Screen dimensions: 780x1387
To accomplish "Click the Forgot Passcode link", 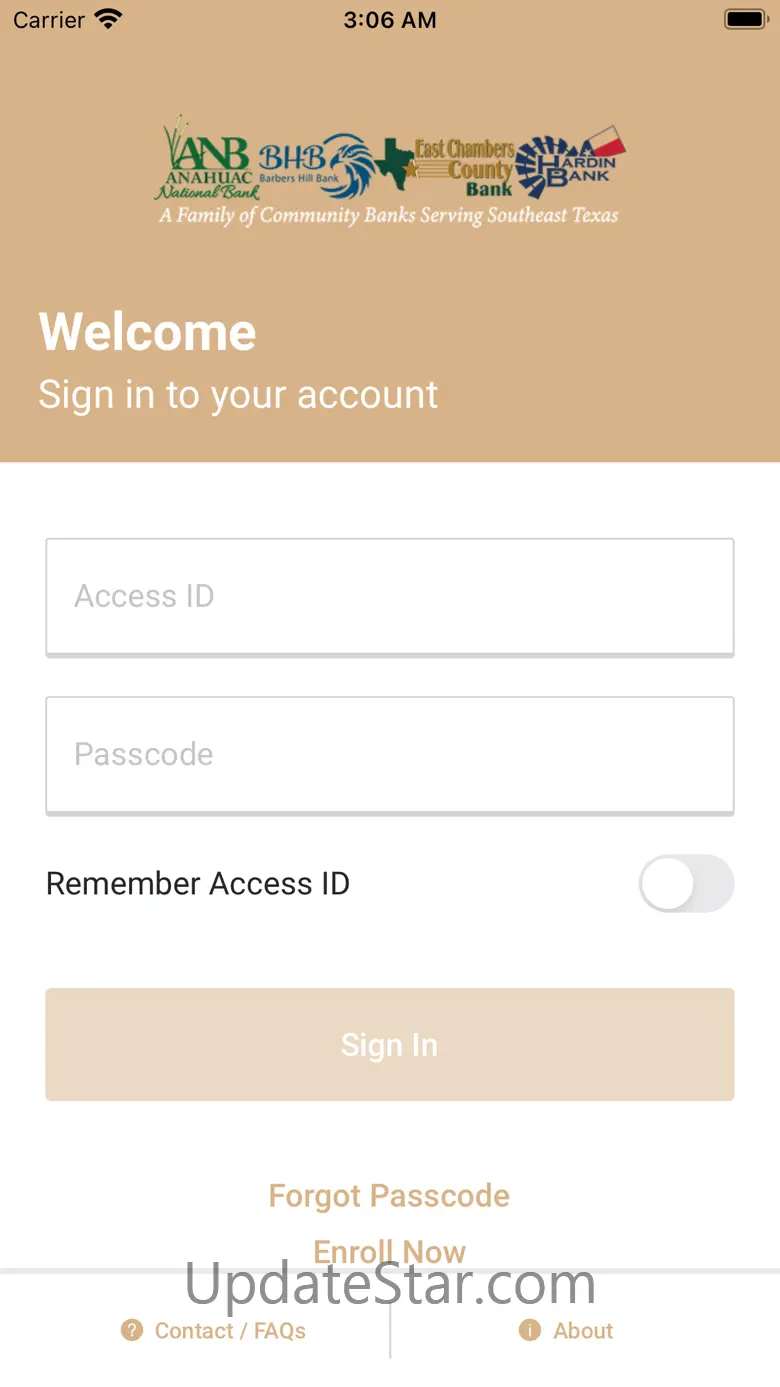I will coord(389,1196).
